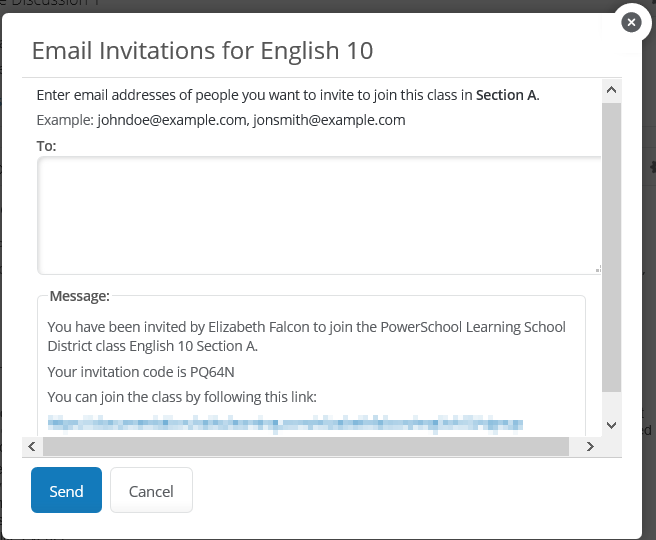656x540 pixels.
Task: Click the scroll right arrow of horizontal scrollbar
Action: 590,446
